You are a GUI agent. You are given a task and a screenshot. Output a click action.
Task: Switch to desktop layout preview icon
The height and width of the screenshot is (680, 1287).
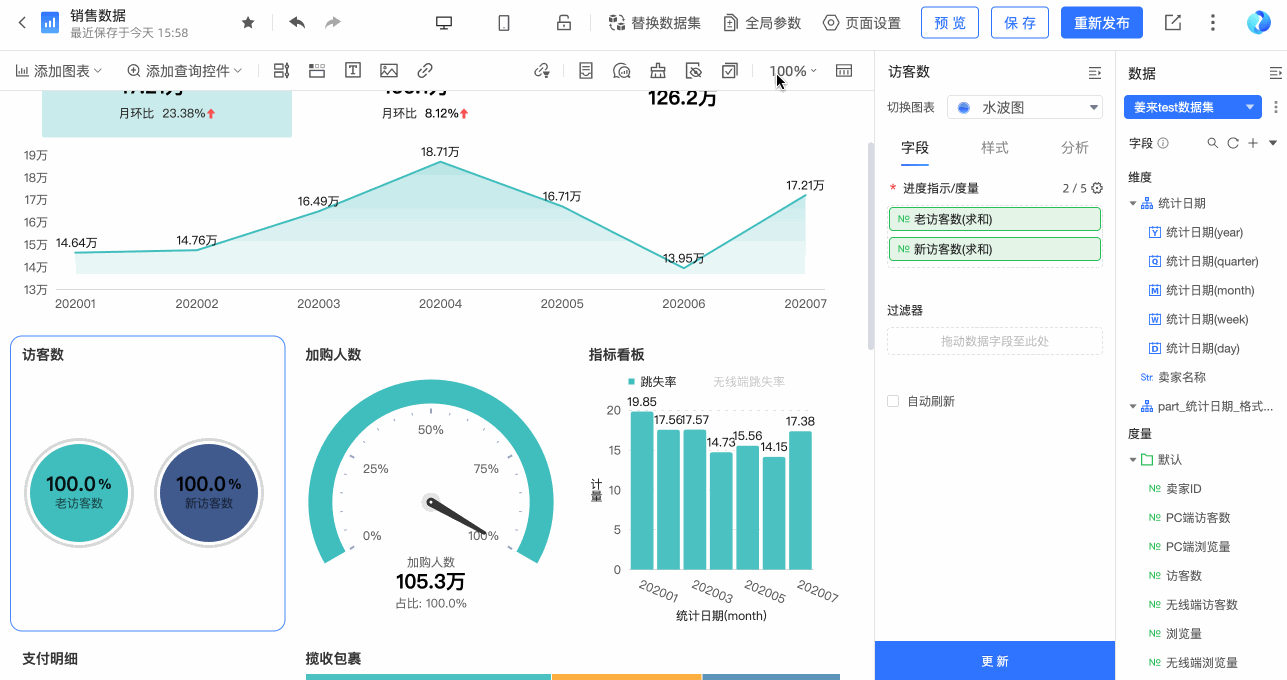coord(444,23)
